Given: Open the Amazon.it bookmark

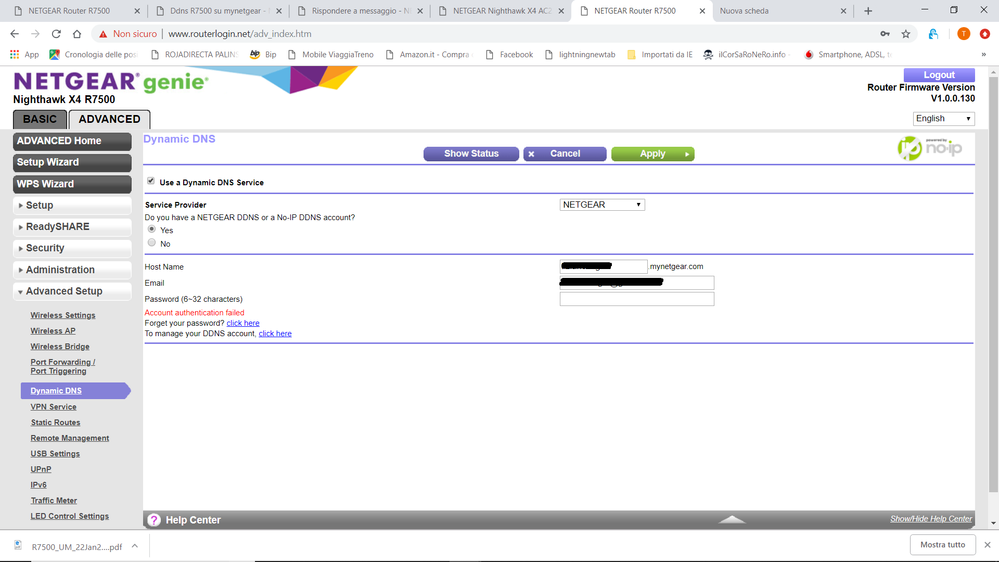Looking at the screenshot, I should pyautogui.click(x=429, y=55).
